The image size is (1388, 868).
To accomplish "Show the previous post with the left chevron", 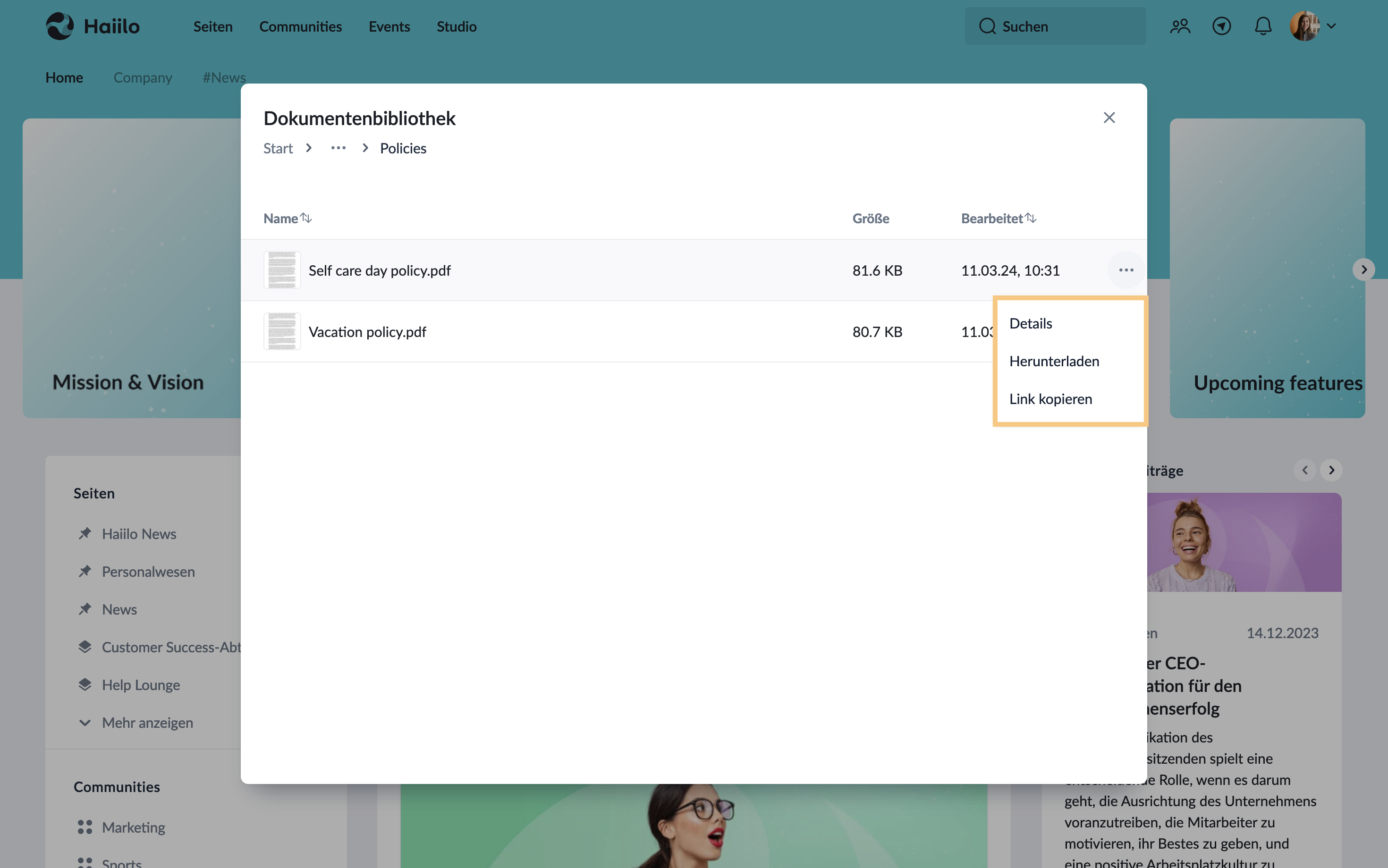I will [x=1305, y=470].
